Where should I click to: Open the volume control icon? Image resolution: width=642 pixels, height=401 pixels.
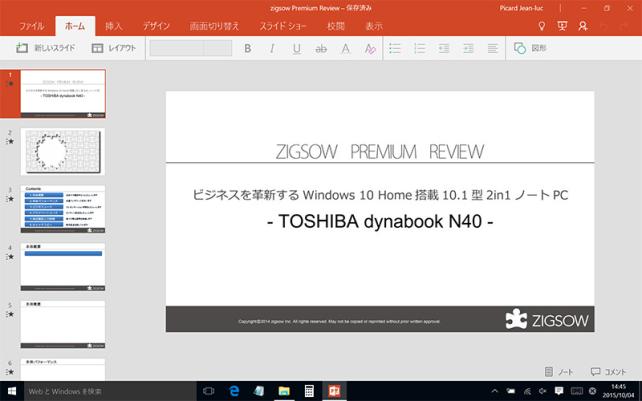coord(543,391)
